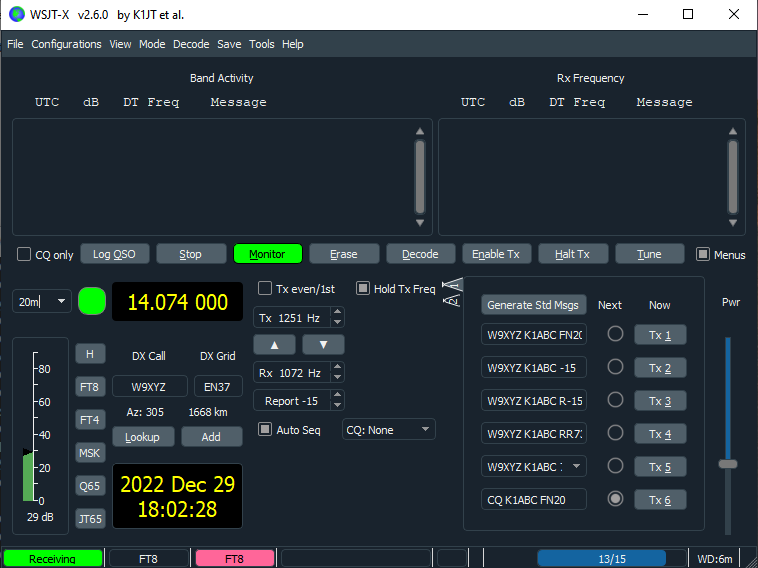Enable Tx even/1st checkbox
The image size is (758, 568).
tap(264, 288)
